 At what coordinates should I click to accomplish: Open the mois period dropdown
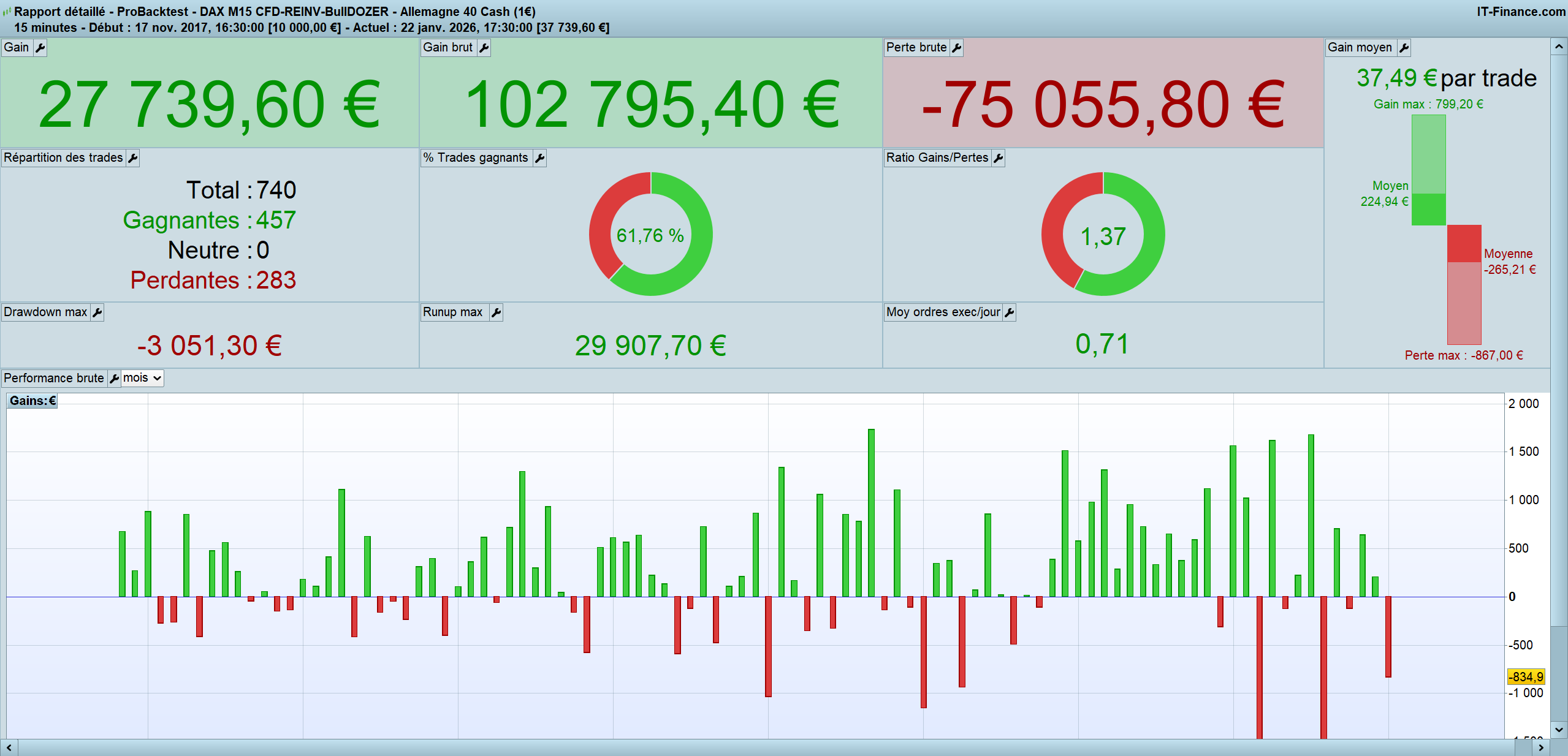pos(142,378)
